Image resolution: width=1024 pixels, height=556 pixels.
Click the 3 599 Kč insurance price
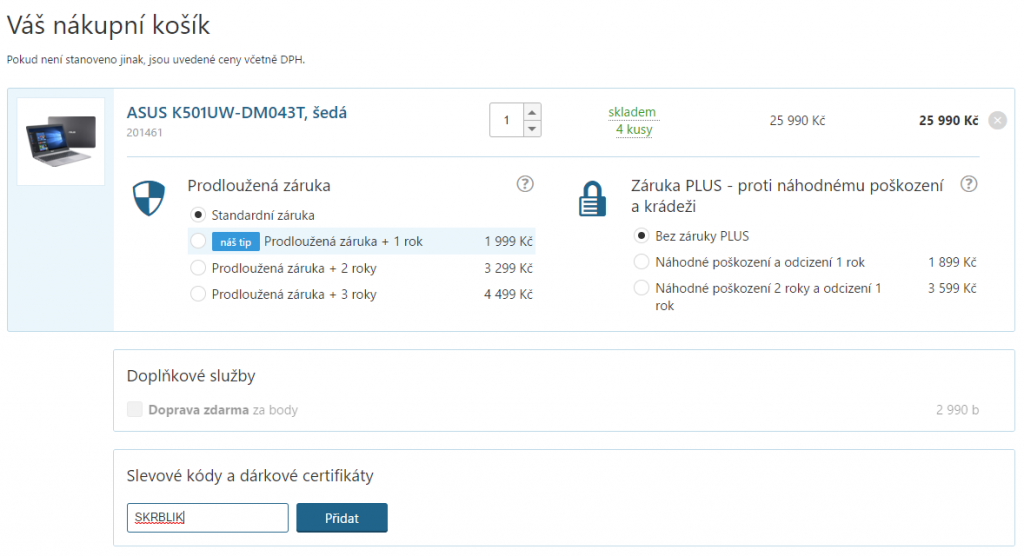pyautogui.click(x=952, y=288)
